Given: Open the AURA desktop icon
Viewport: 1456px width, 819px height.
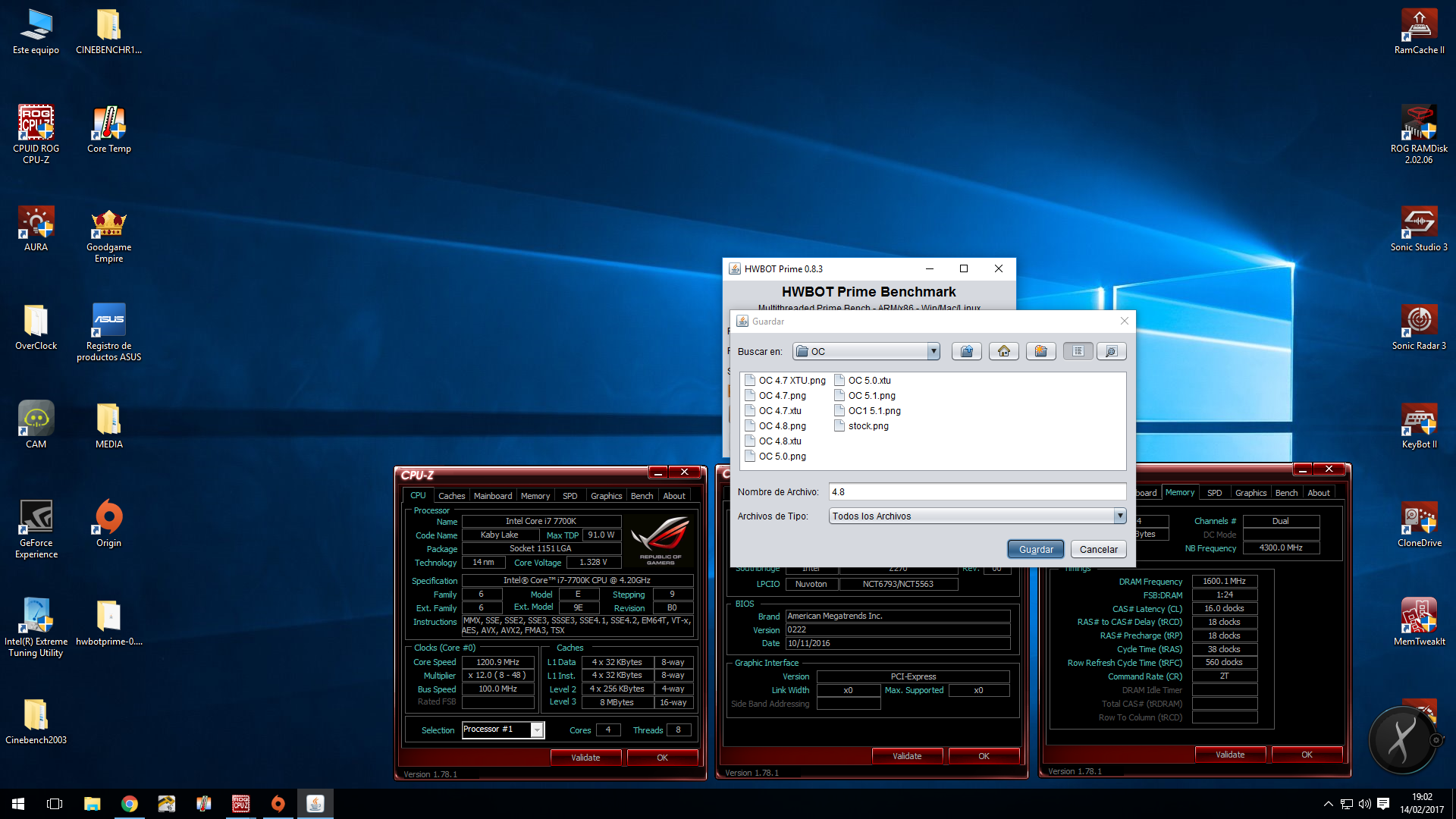Looking at the screenshot, I should [x=36, y=227].
